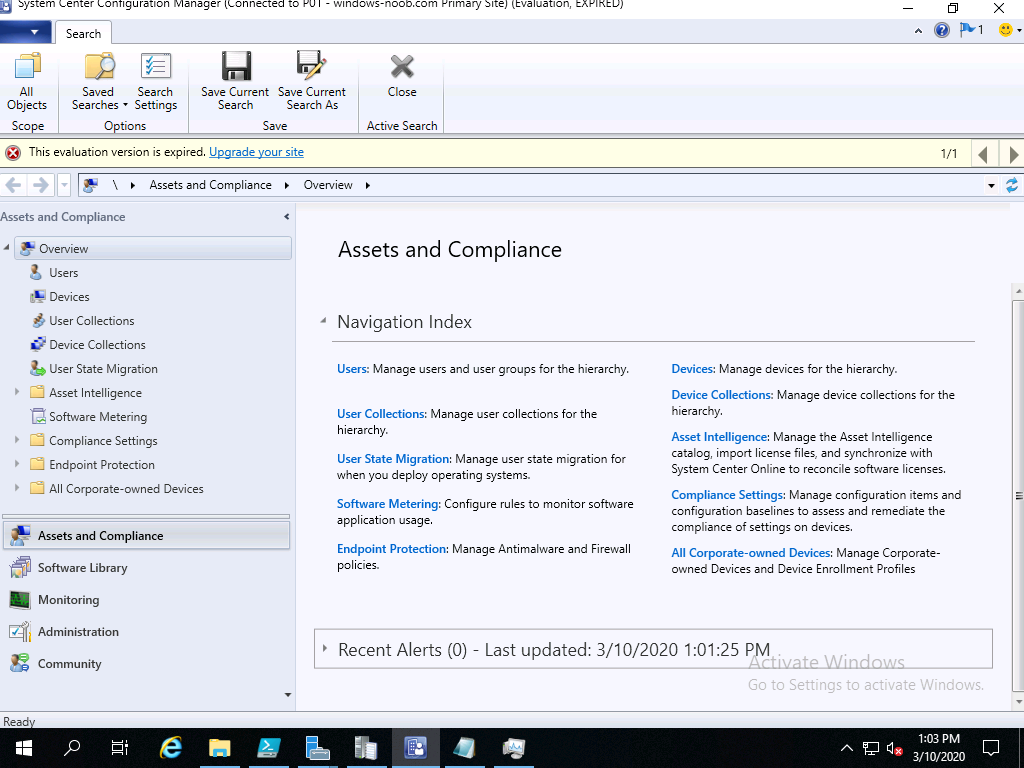Image resolution: width=1024 pixels, height=768 pixels.
Task: Open the navigation history dropdown arrow
Action: click(64, 185)
